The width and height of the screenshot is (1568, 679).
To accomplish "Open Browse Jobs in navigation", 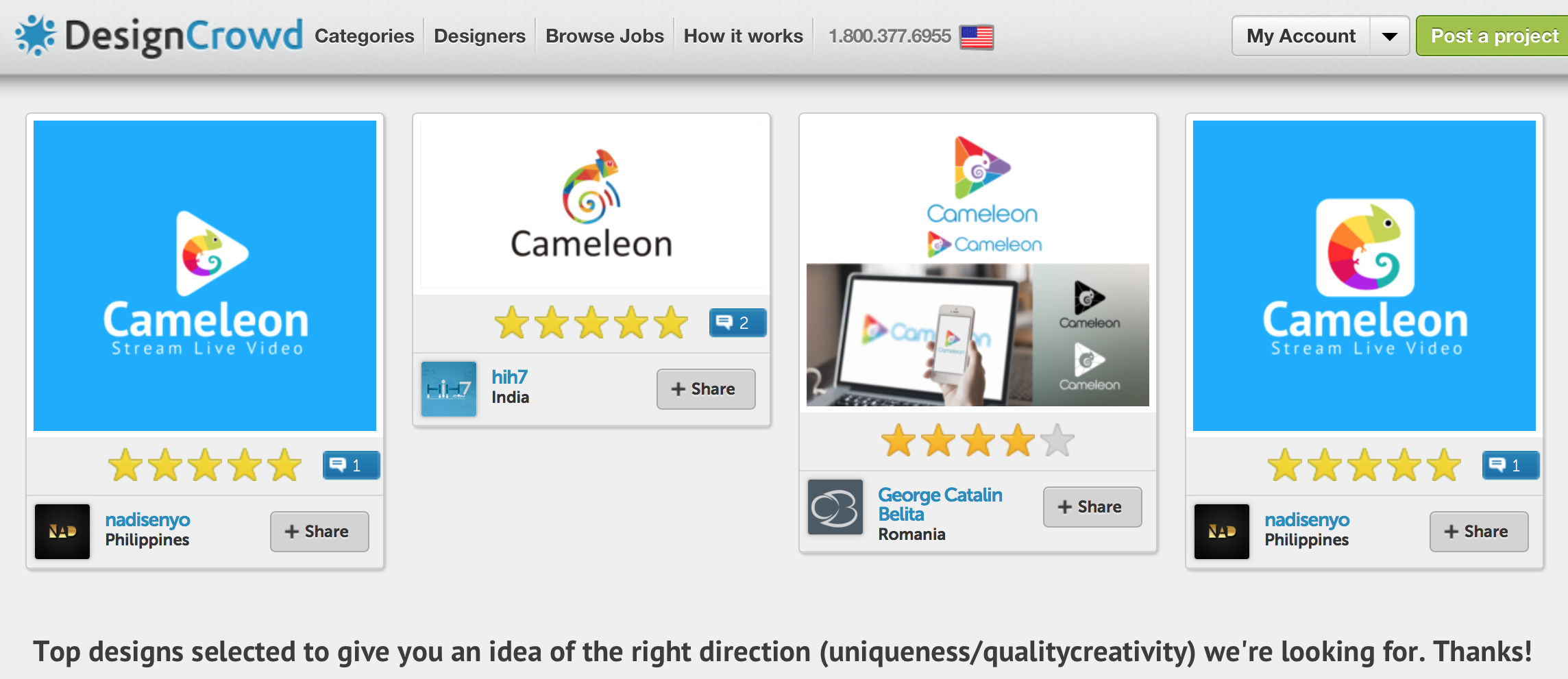I will coord(604,36).
